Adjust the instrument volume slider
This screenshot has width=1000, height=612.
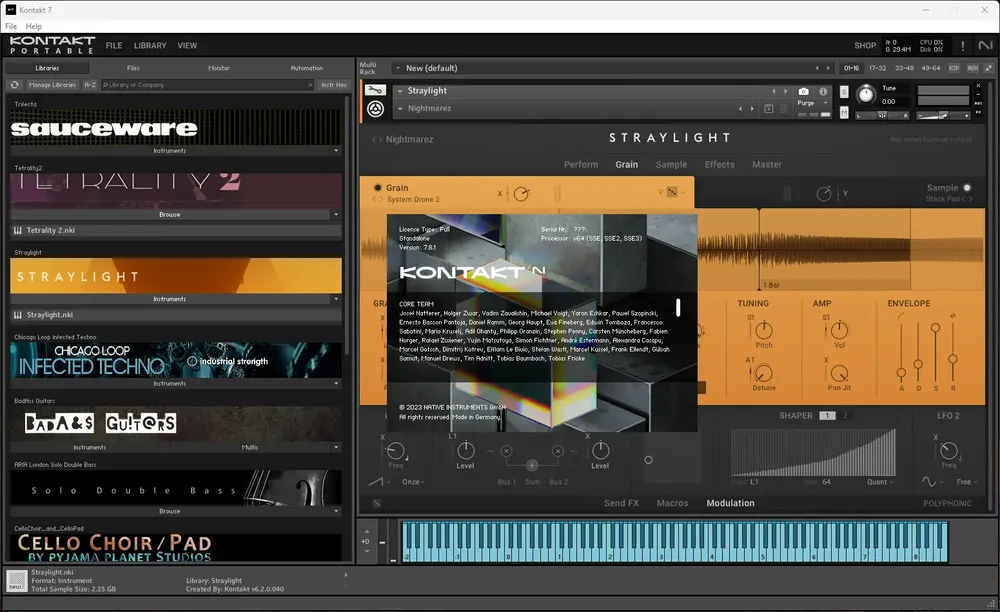click(943, 115)
